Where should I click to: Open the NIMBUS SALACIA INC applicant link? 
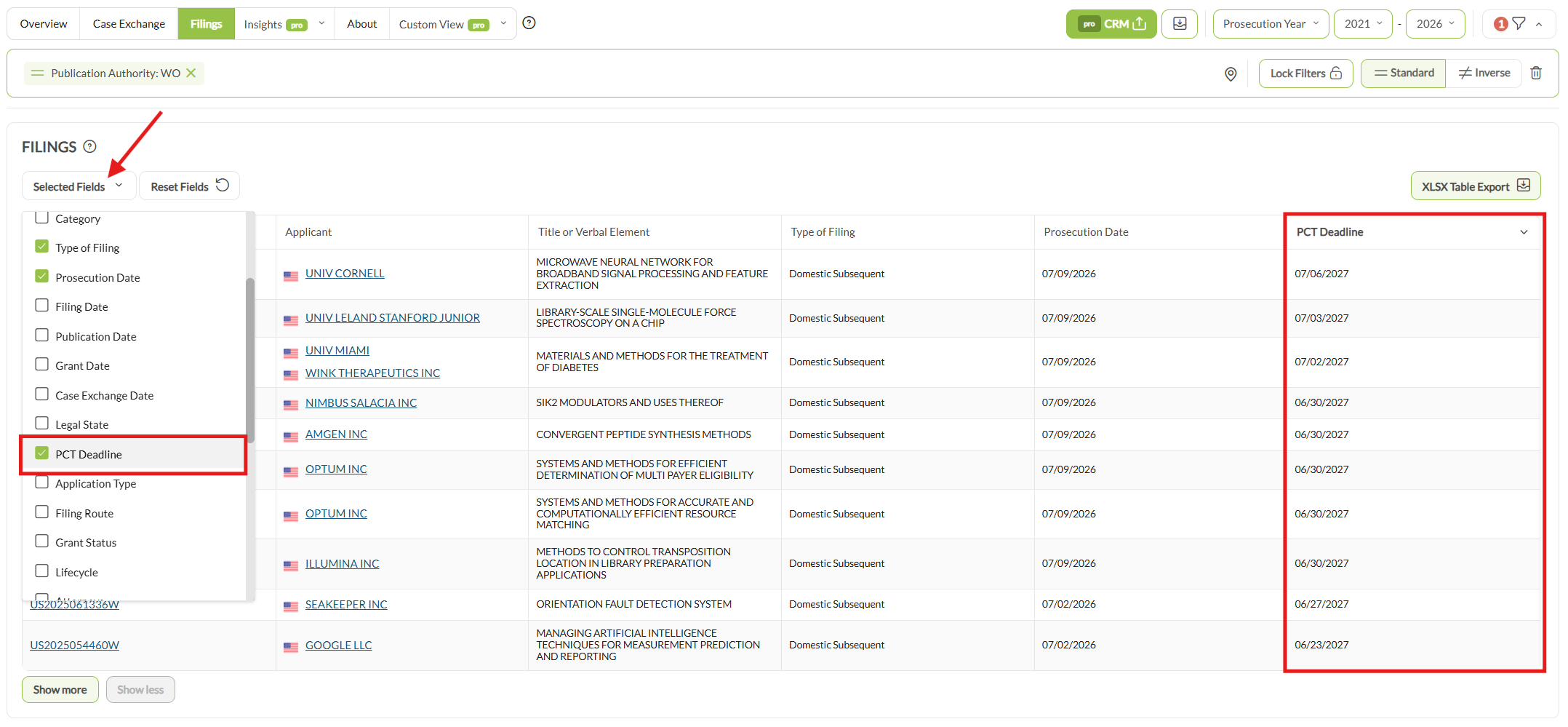(361, 403)
